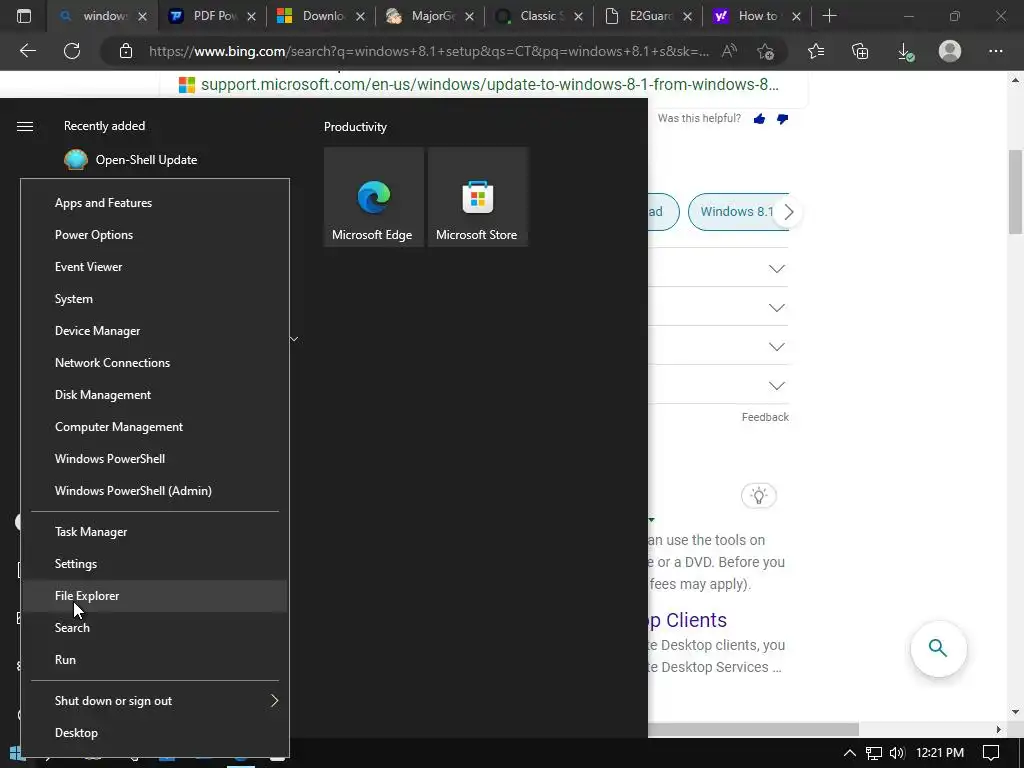Open the Favorites list icon
Viewport: 1024px width, 768px height.
point(816,51)
